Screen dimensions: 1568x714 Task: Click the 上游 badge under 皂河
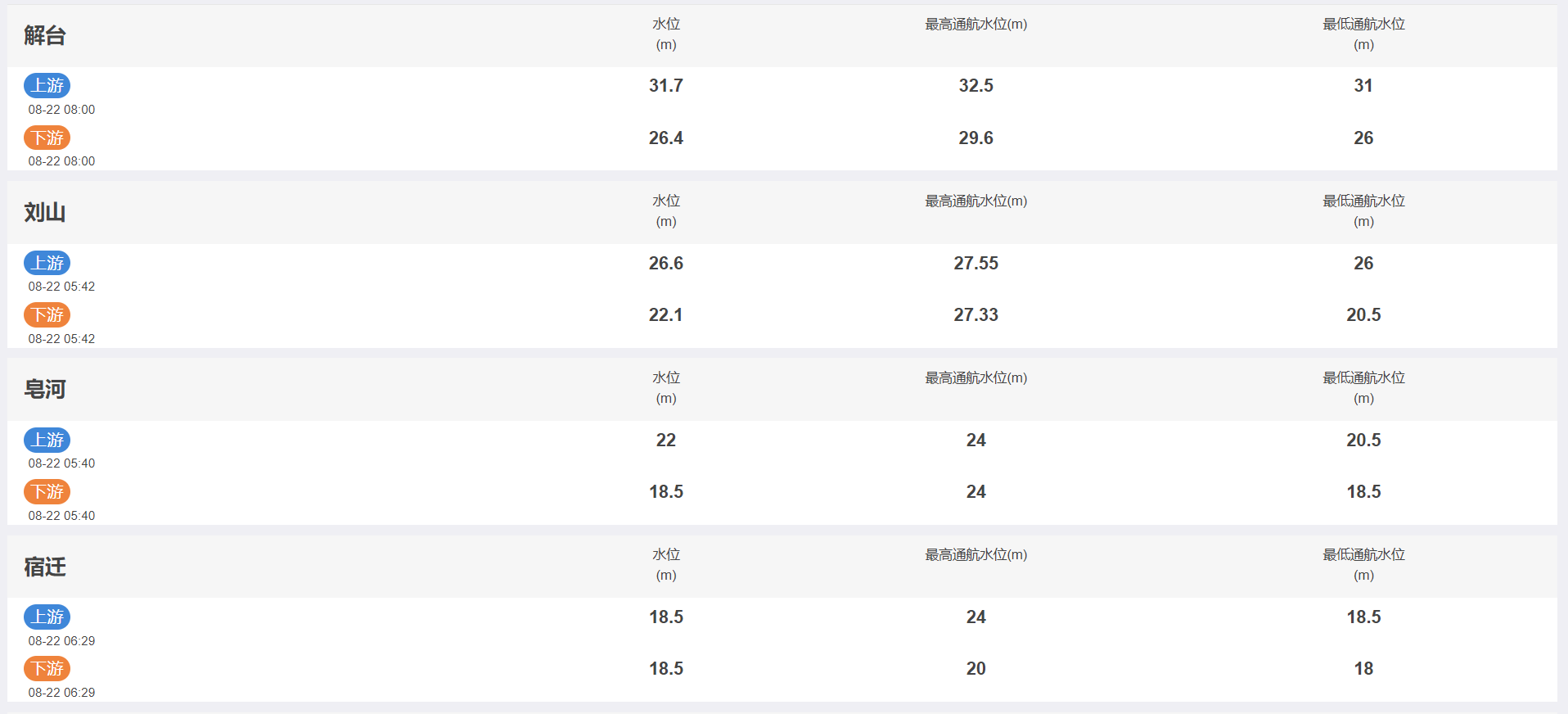tap(47, 440)
